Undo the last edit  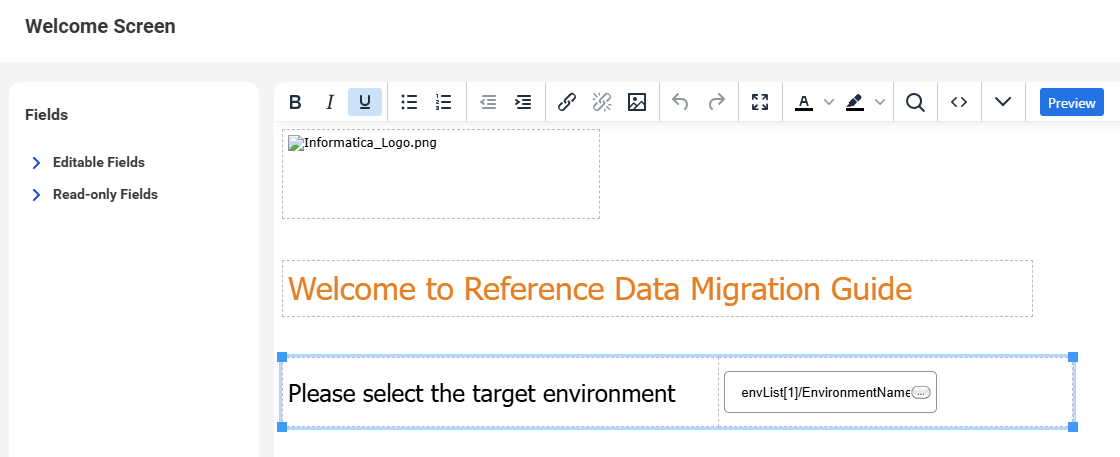click(x=681, y=103)
